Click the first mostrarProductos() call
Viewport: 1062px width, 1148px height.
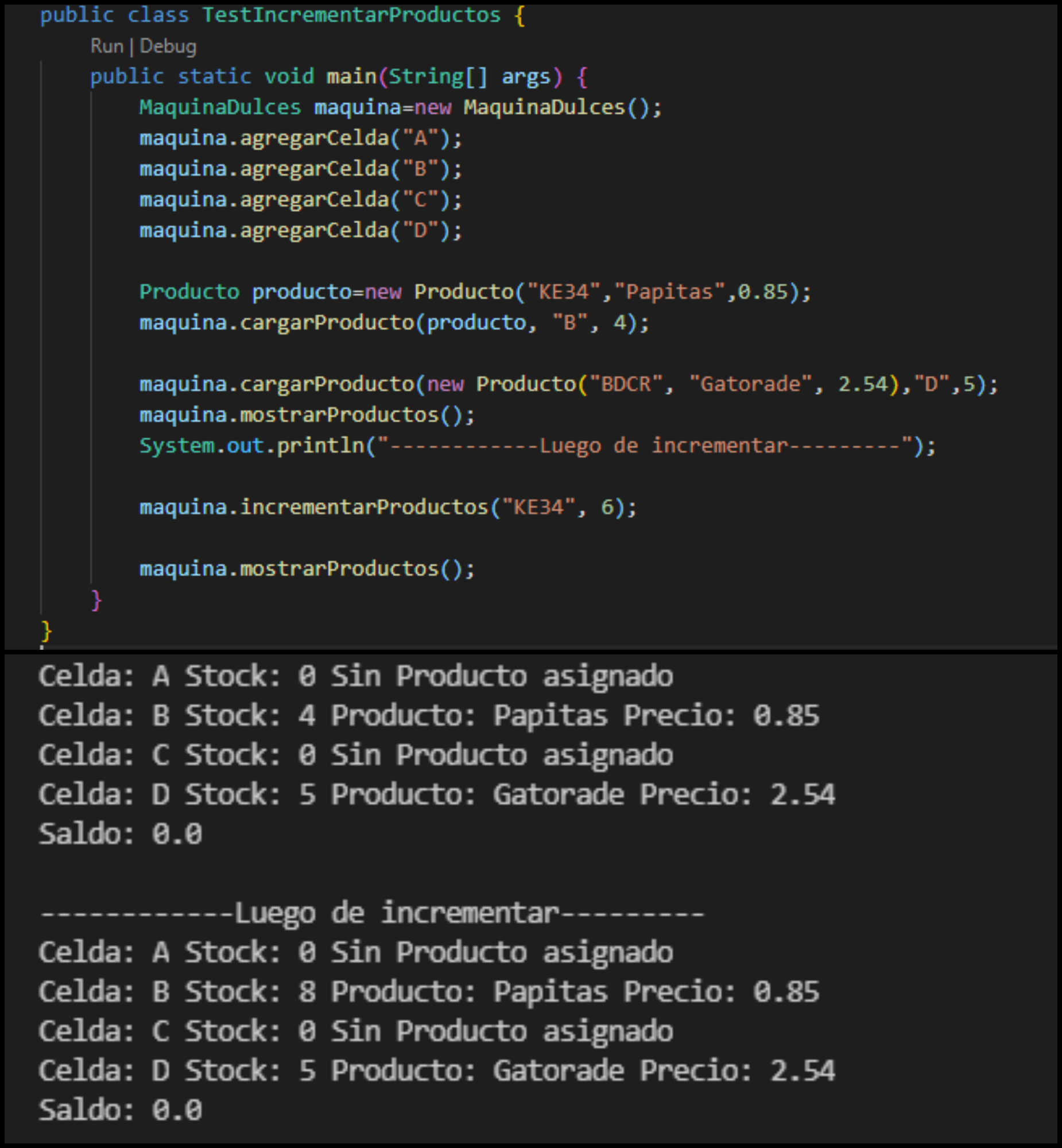(x=339, y=415)
